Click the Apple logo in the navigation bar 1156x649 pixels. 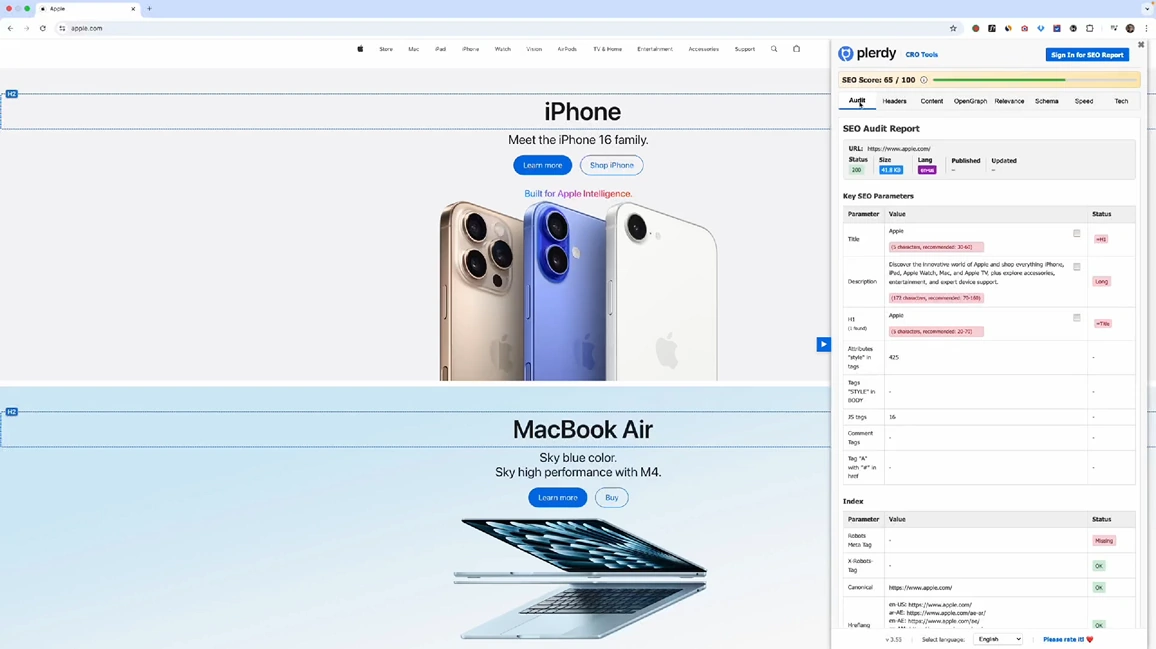[x=359, y=48]
